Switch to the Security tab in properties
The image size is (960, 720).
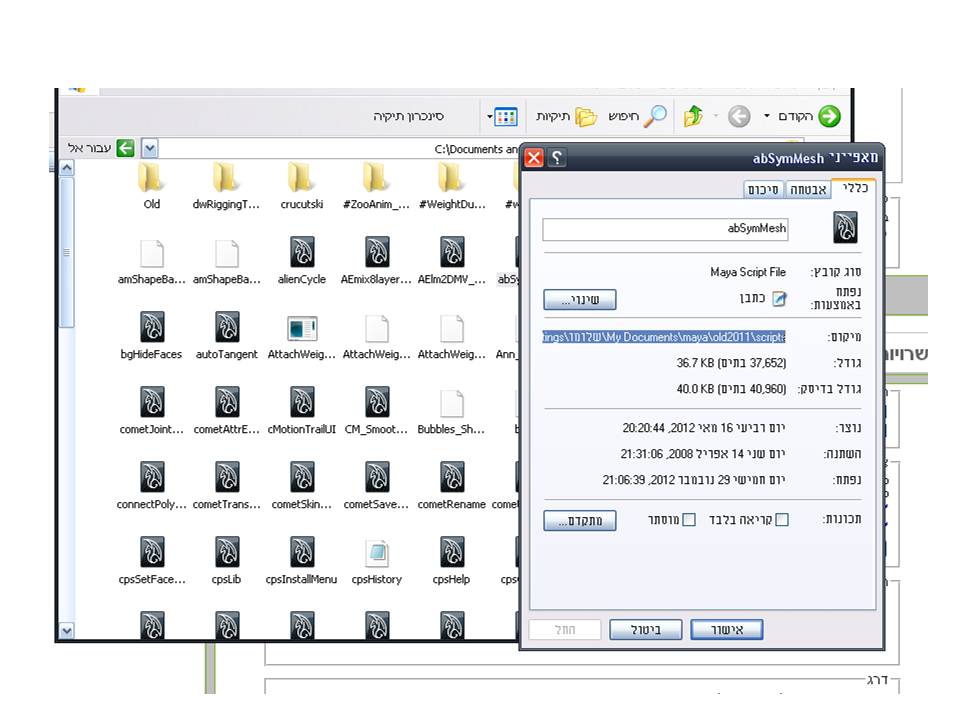click(x=808, y=190)
